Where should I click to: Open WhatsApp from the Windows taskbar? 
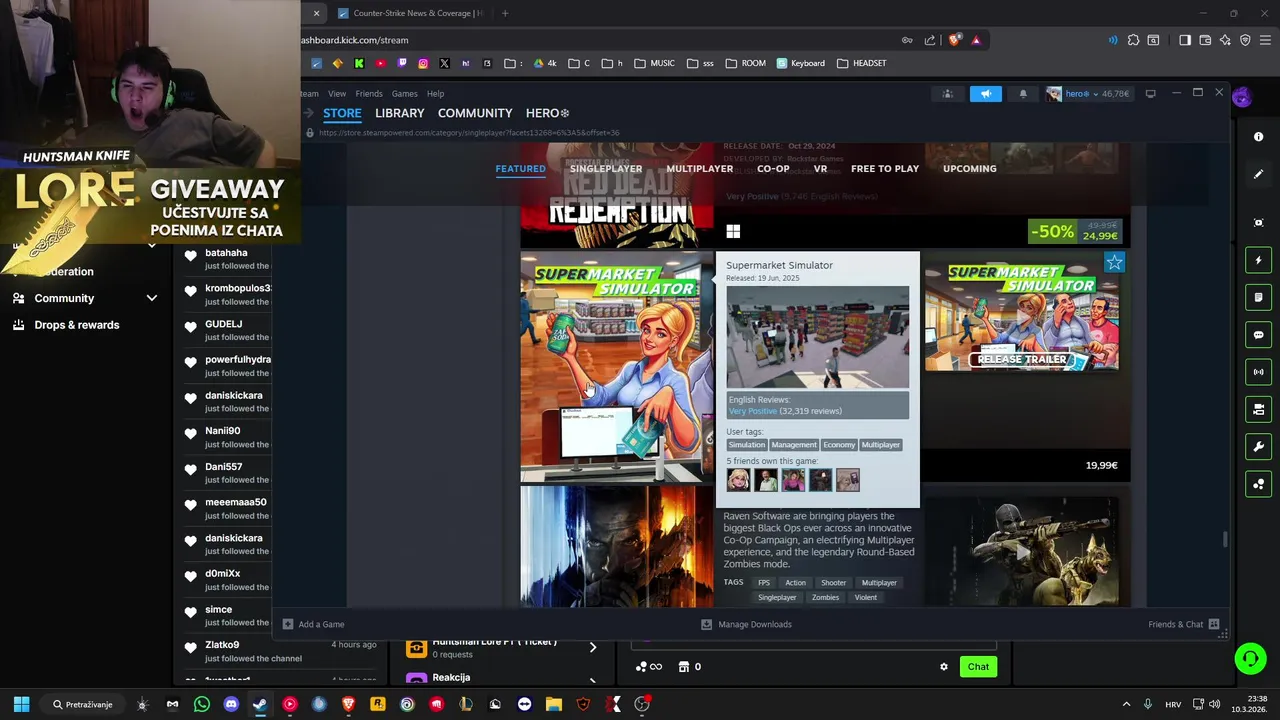click(x=202, y=704)
